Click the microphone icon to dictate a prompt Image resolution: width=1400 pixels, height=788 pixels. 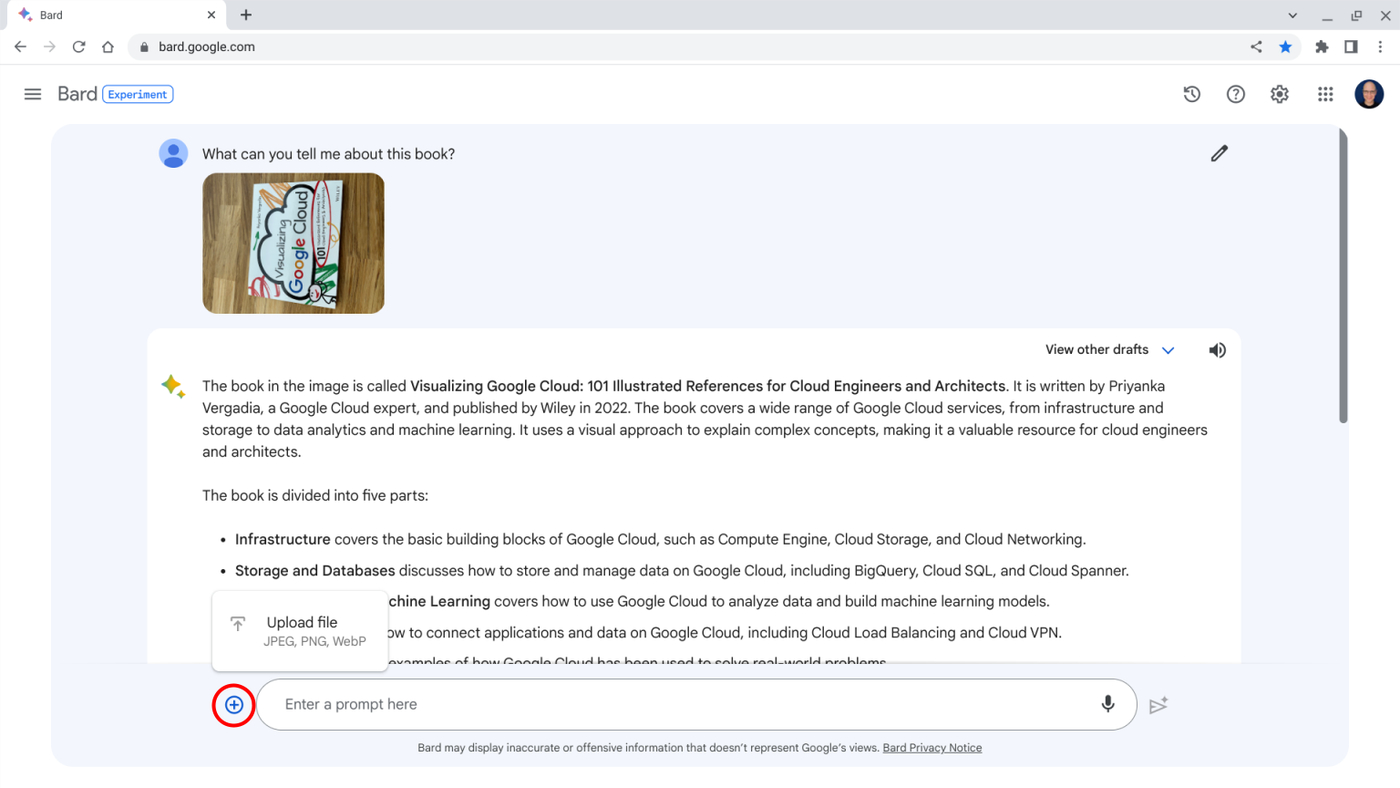(x=1107, y=704)
